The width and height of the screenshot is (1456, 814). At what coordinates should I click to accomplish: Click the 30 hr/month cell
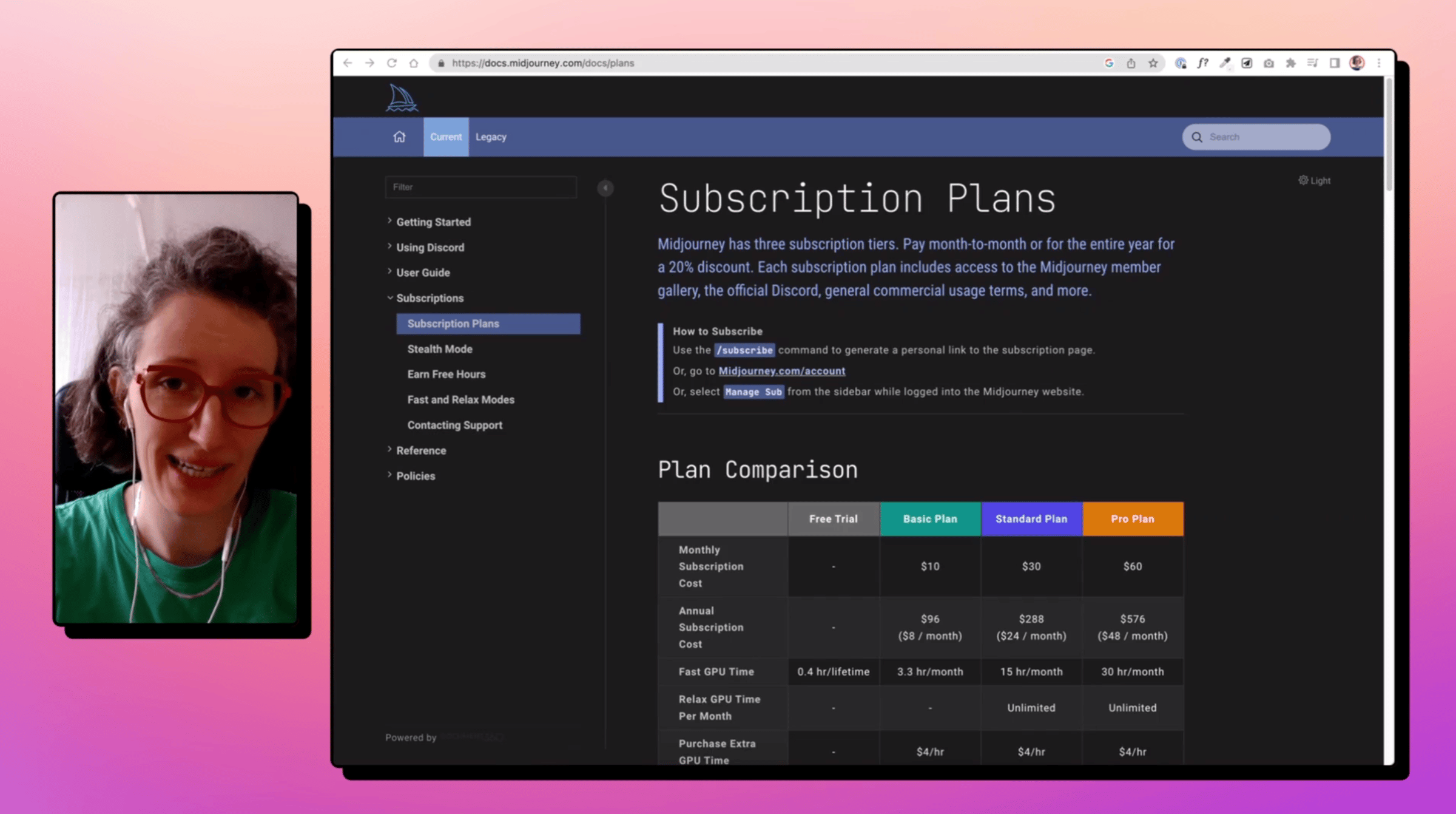pyautogui.click(x=1133, y=672)
